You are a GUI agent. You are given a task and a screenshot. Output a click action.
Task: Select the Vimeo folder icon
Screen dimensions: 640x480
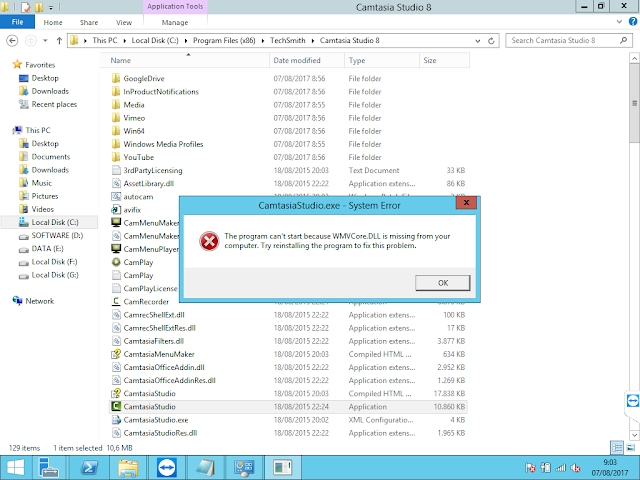(116, 118)
